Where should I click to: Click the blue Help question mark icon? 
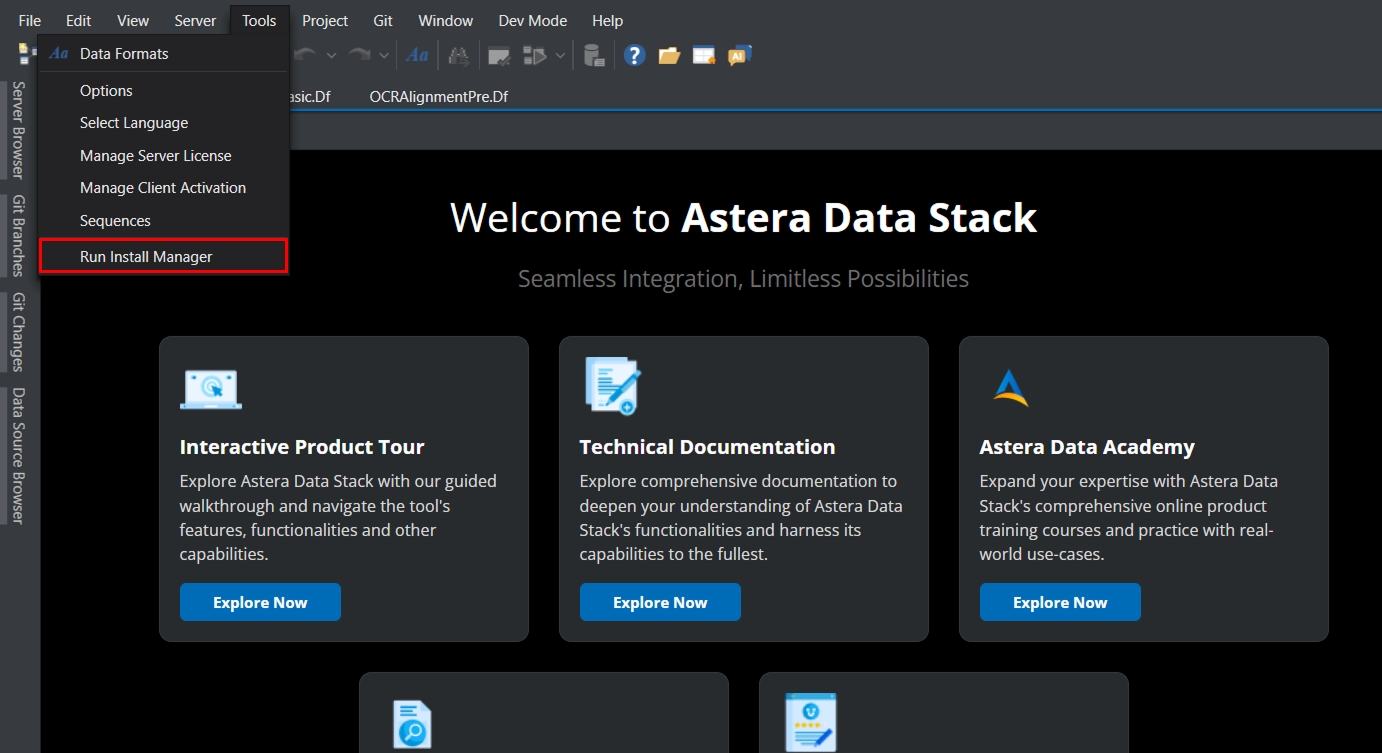click(x=634, y=56)
